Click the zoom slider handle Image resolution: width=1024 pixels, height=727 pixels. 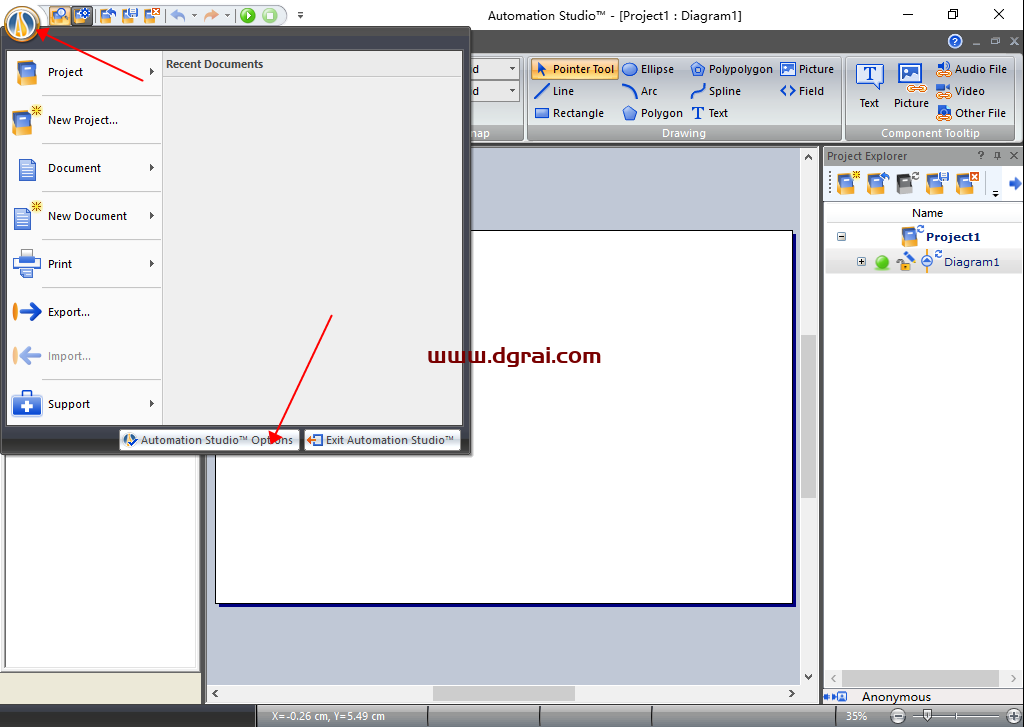(x=927, y=716)
